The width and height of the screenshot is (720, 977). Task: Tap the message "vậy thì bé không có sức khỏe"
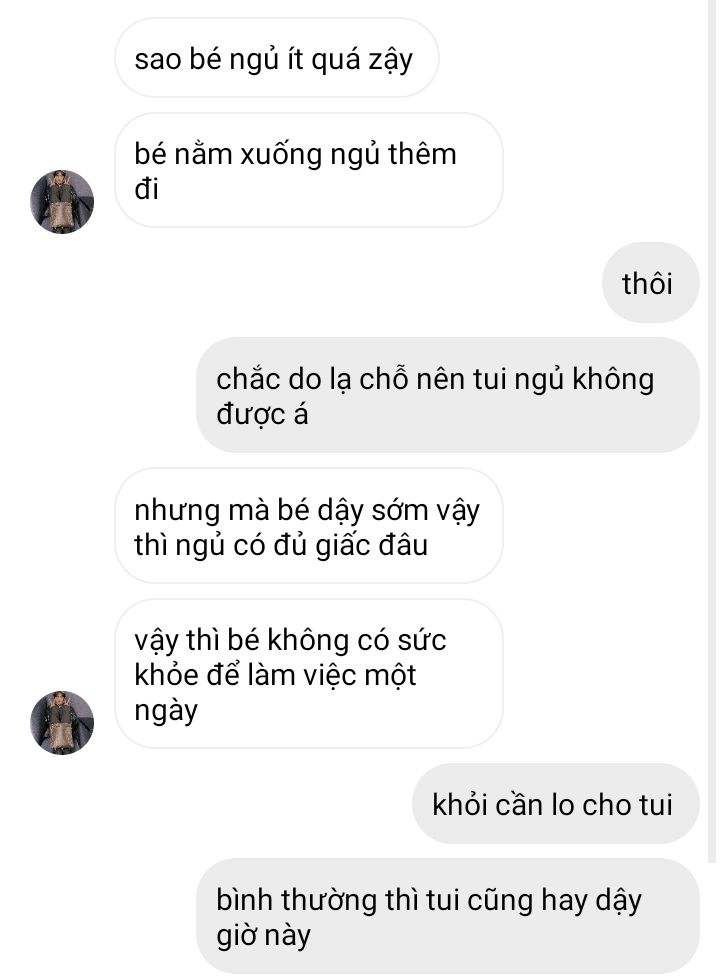[x=308, y=674]
